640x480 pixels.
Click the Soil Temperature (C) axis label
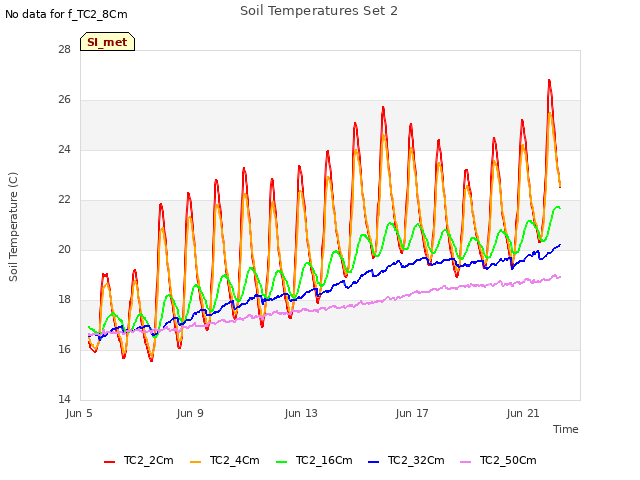click(13, 227)
